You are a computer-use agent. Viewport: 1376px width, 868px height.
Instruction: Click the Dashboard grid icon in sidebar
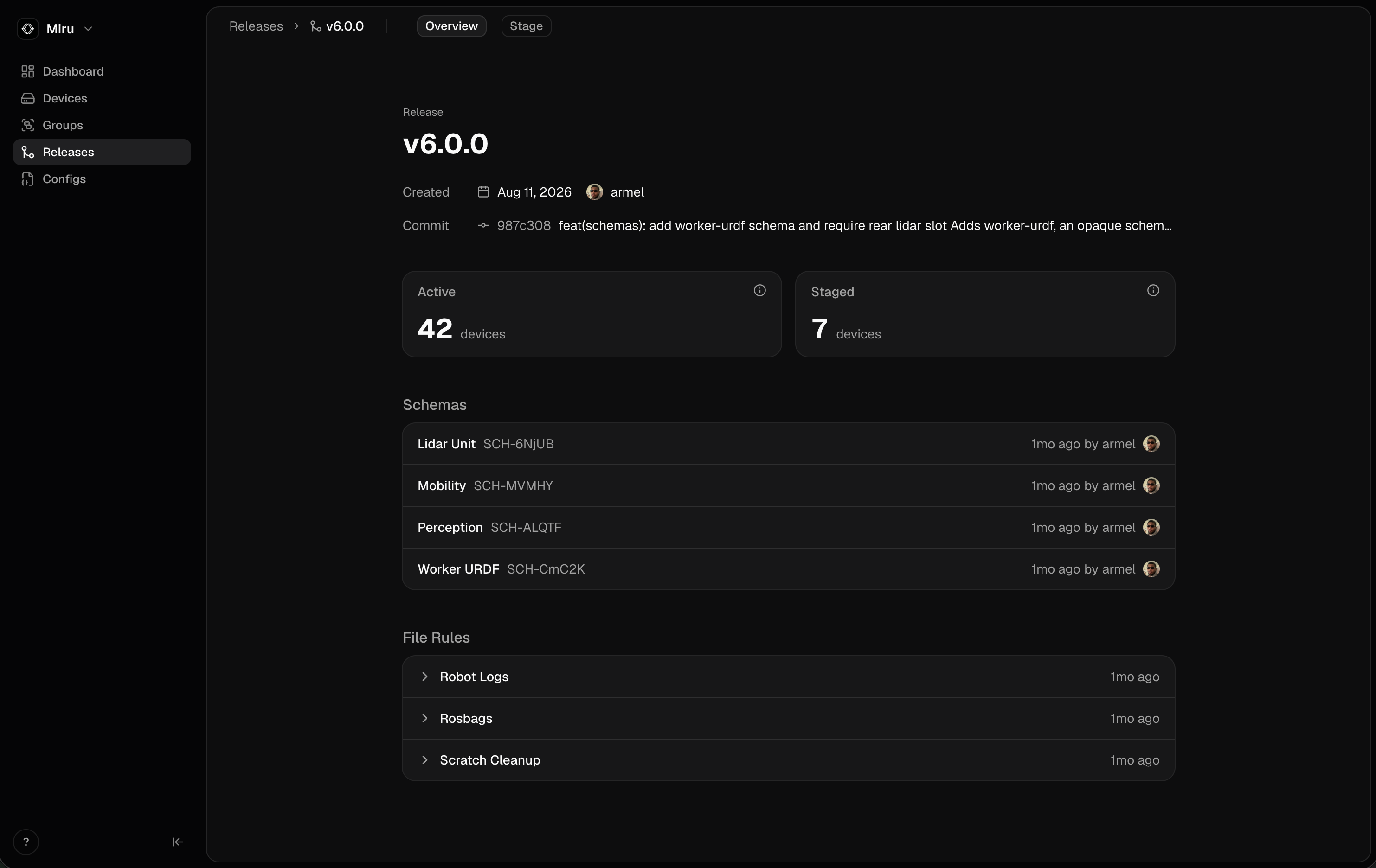tap(27, 71)
